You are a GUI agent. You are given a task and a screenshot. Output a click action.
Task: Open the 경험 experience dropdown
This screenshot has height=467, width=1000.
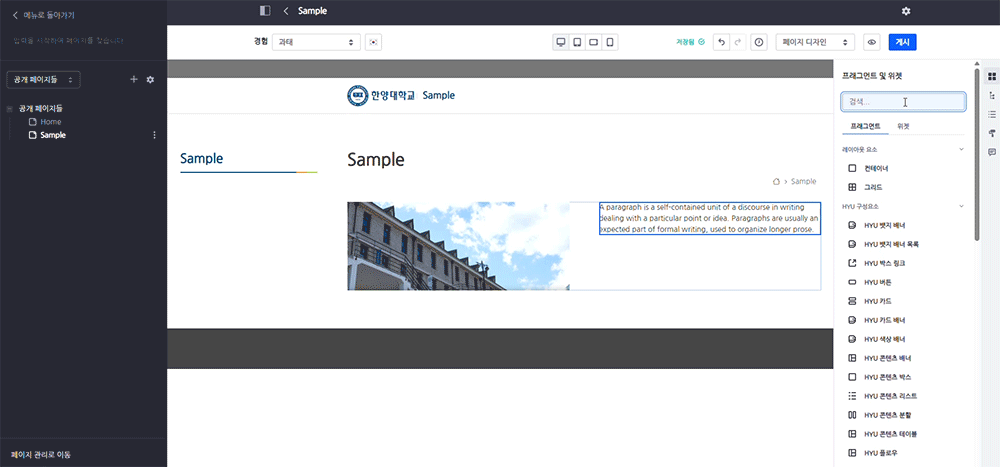(316, 42)
